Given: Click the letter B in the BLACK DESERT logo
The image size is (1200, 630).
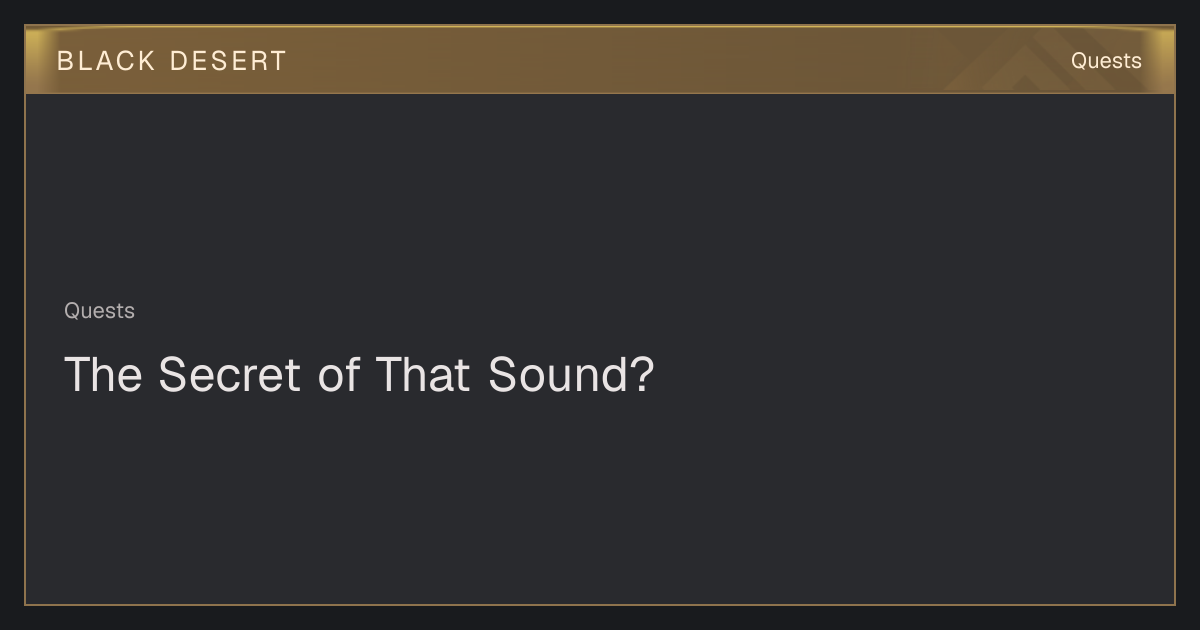Looking at the screenshot, I should 65,61.
